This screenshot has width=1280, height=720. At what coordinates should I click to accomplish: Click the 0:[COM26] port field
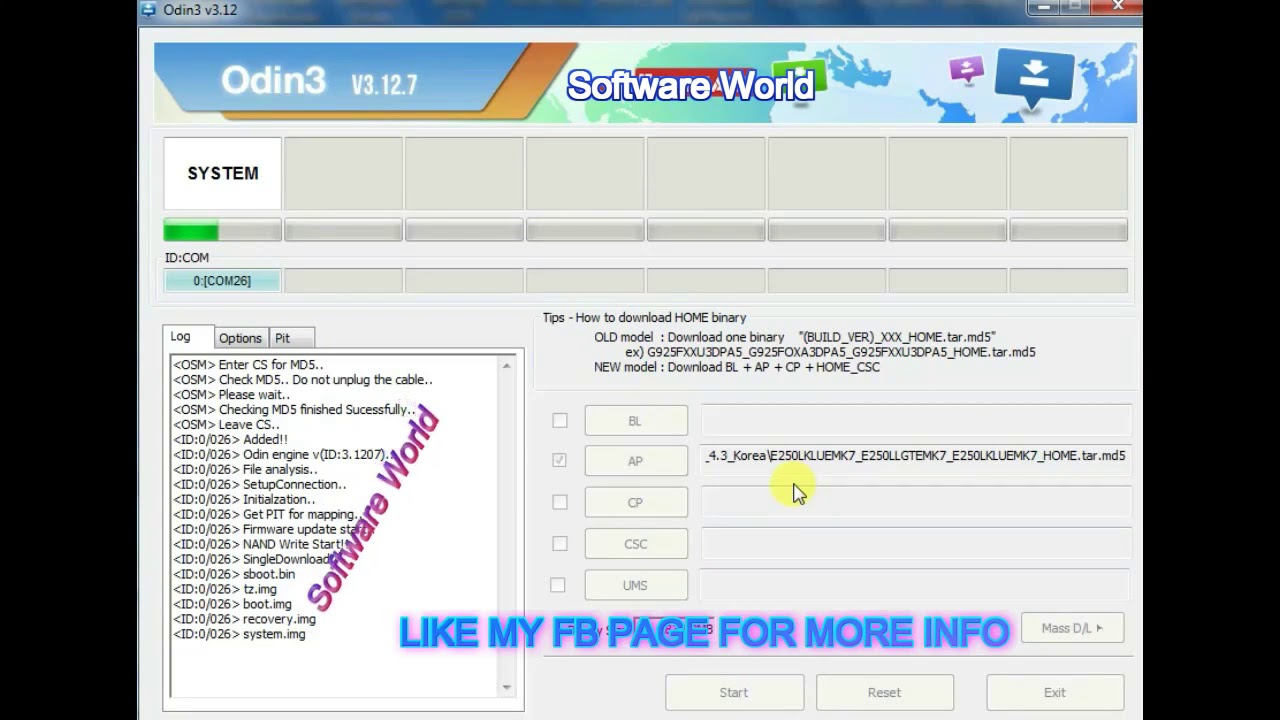[222, 281]
